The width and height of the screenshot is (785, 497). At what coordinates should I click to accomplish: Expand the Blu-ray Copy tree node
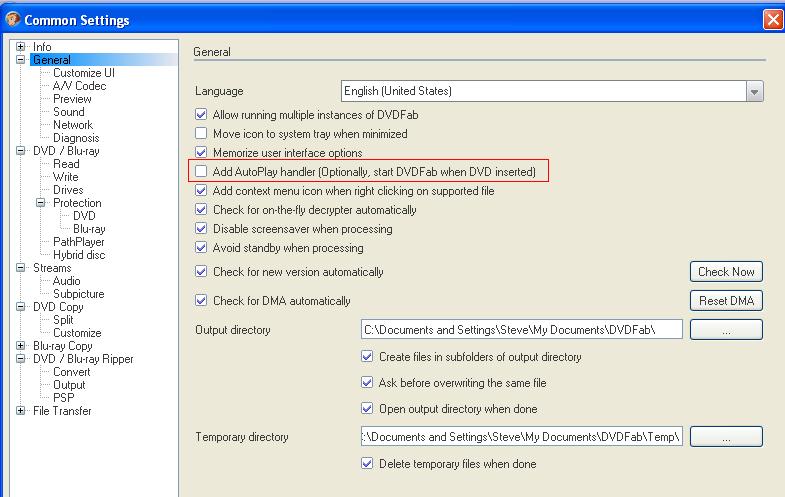tap(21, 346)
